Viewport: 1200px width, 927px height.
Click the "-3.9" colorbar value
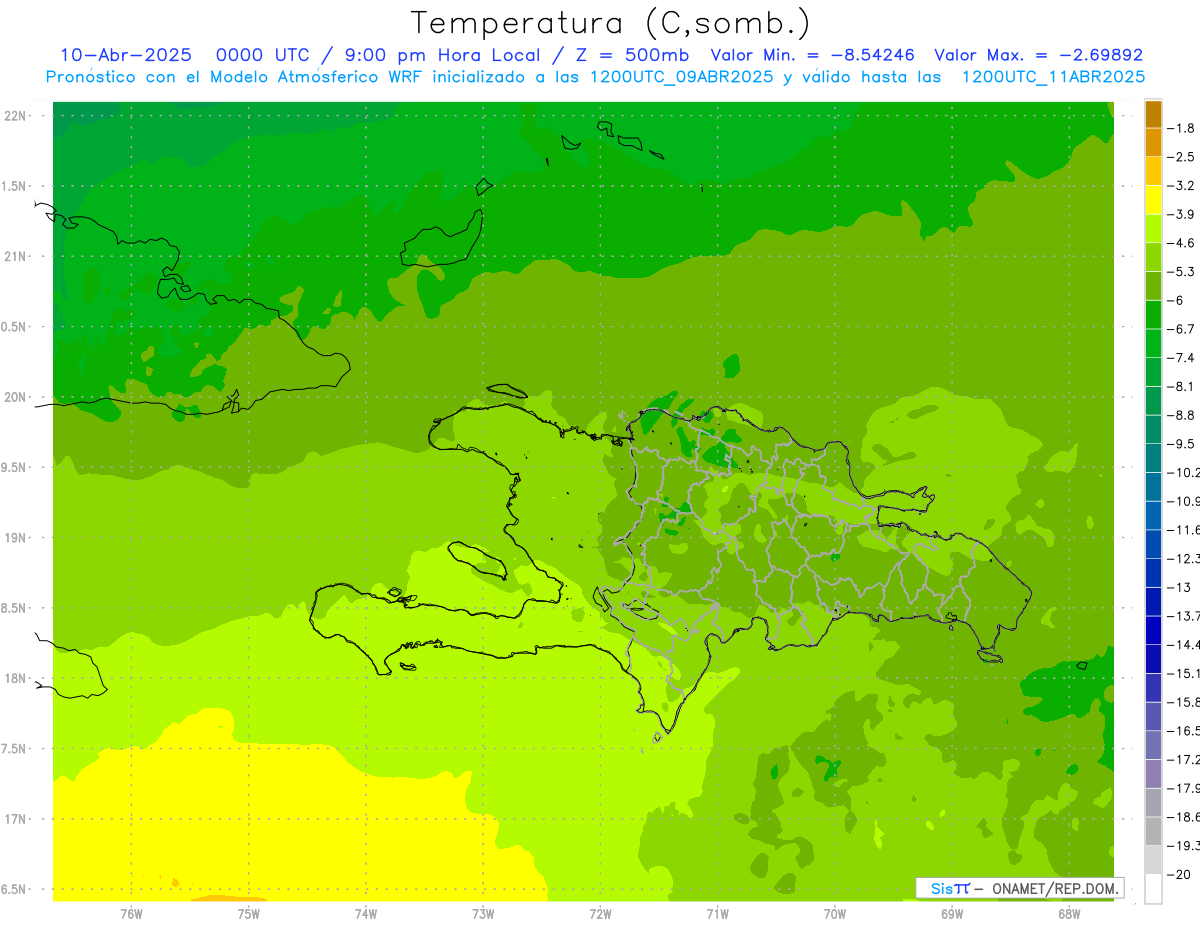click(1182, 214)
